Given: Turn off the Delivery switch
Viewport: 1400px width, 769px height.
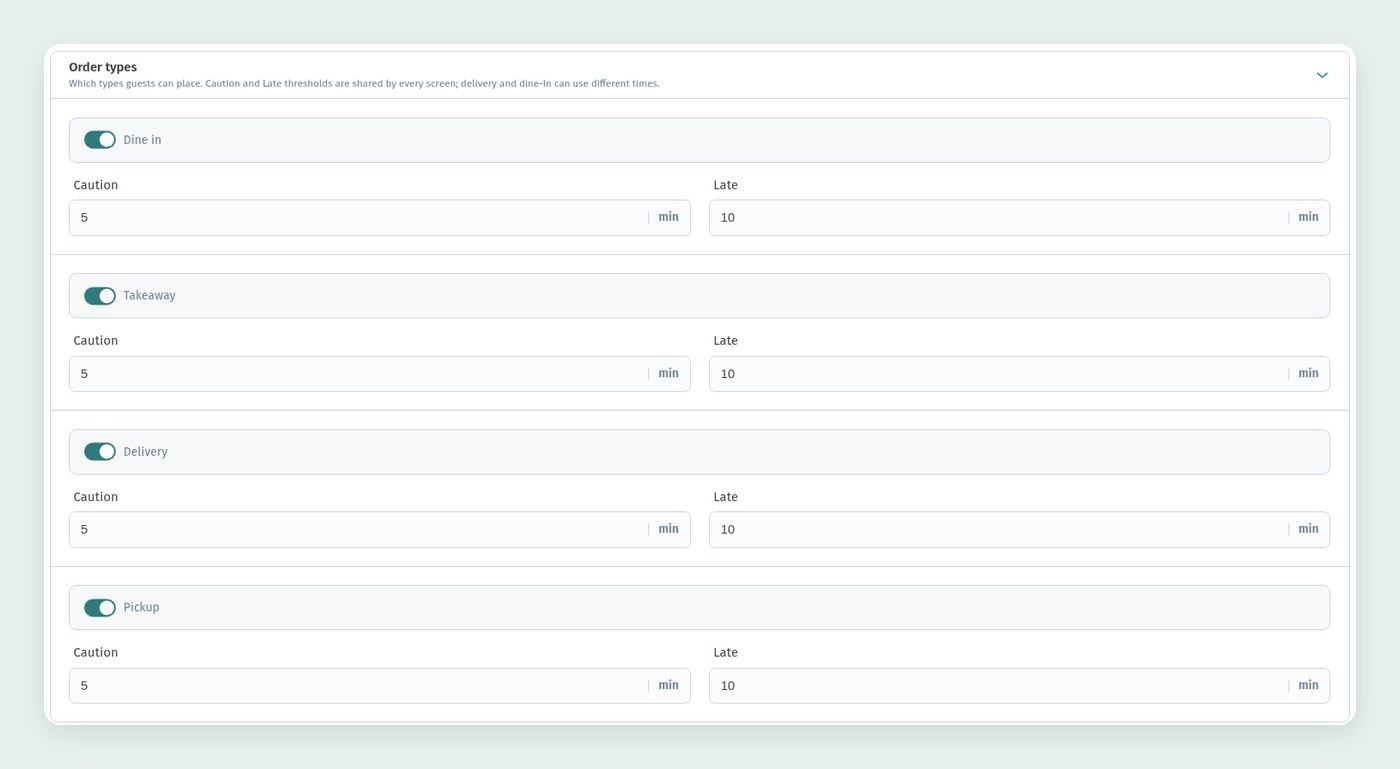Looking at the screenshot, I should [100, 452].
